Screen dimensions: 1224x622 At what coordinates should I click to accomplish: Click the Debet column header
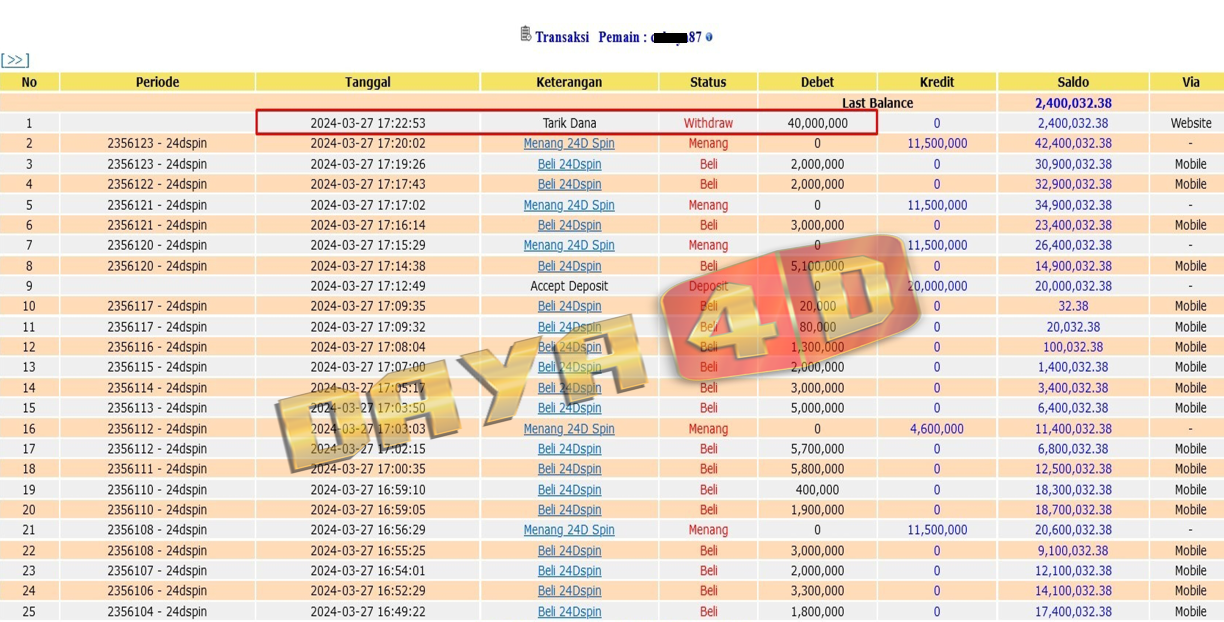point(817,82)
